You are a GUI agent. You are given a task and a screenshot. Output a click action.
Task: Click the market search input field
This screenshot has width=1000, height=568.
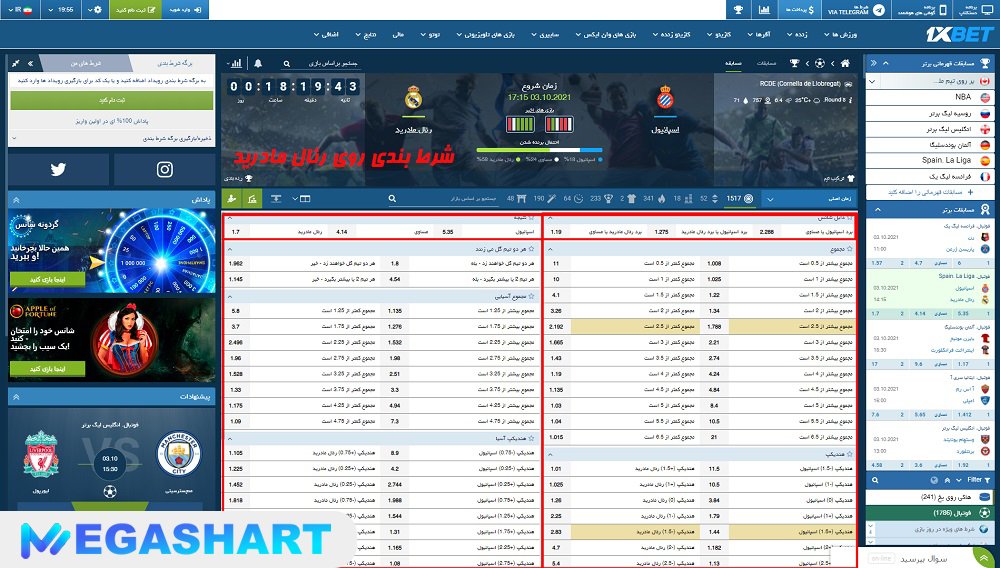(443, 198)
